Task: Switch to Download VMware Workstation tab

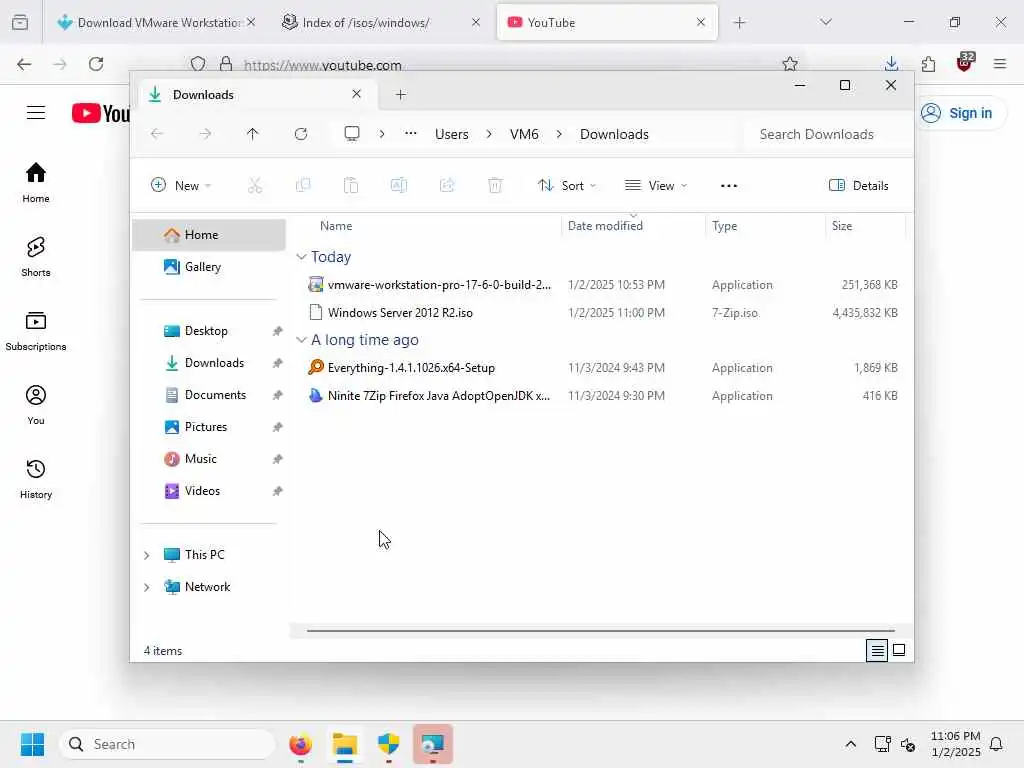Action: (157, 22)
